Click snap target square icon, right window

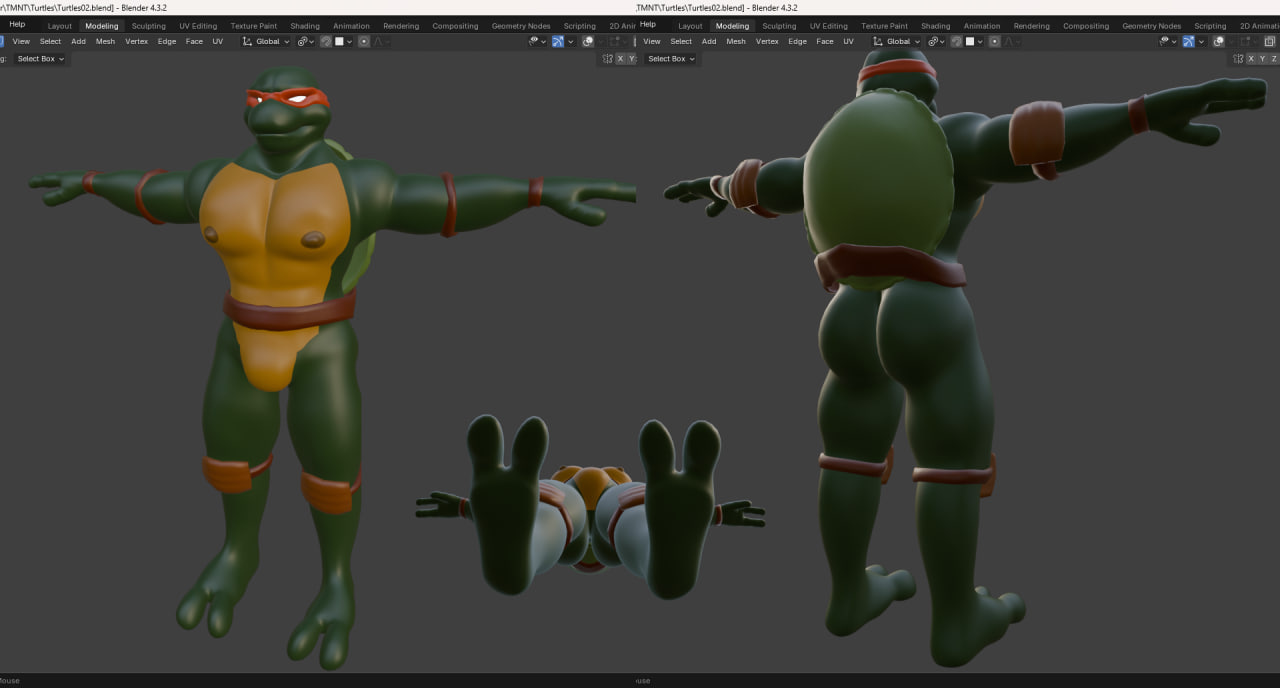(x=970, y=41)
